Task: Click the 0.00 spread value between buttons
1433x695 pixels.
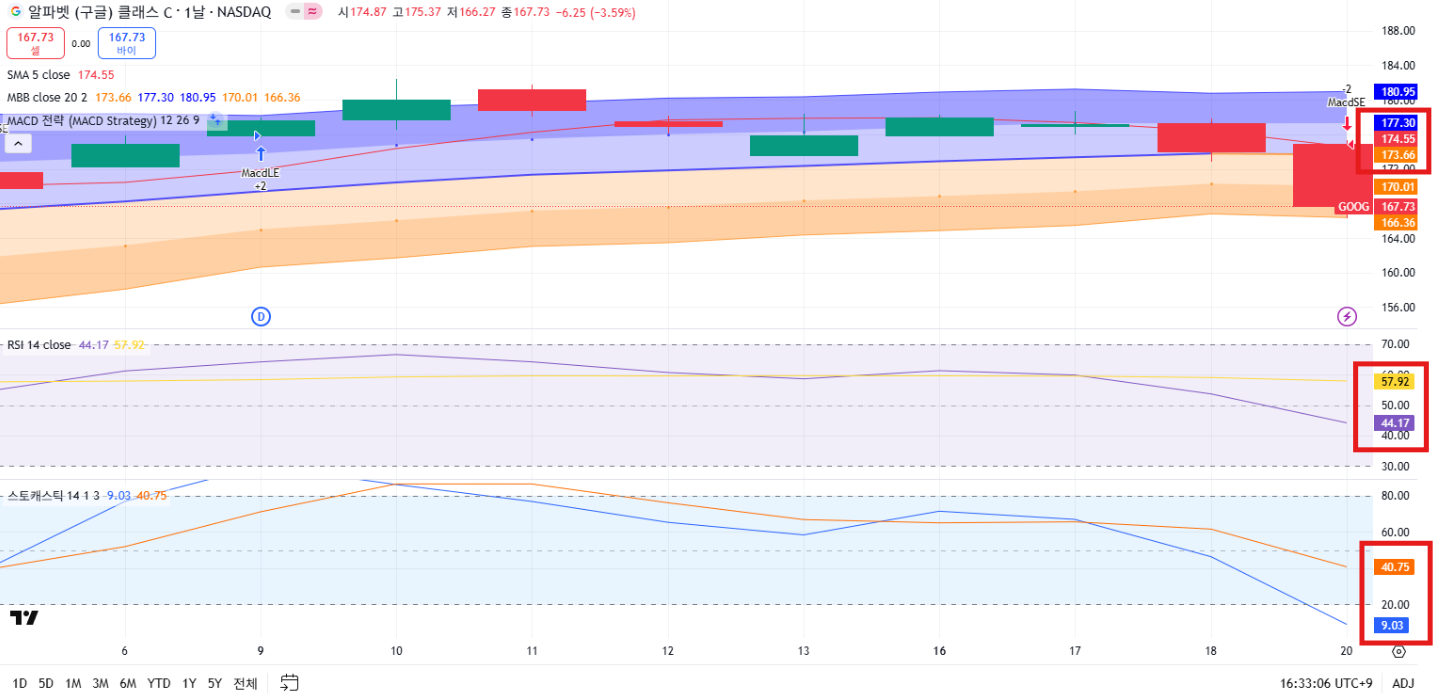Action: (81, 44)
